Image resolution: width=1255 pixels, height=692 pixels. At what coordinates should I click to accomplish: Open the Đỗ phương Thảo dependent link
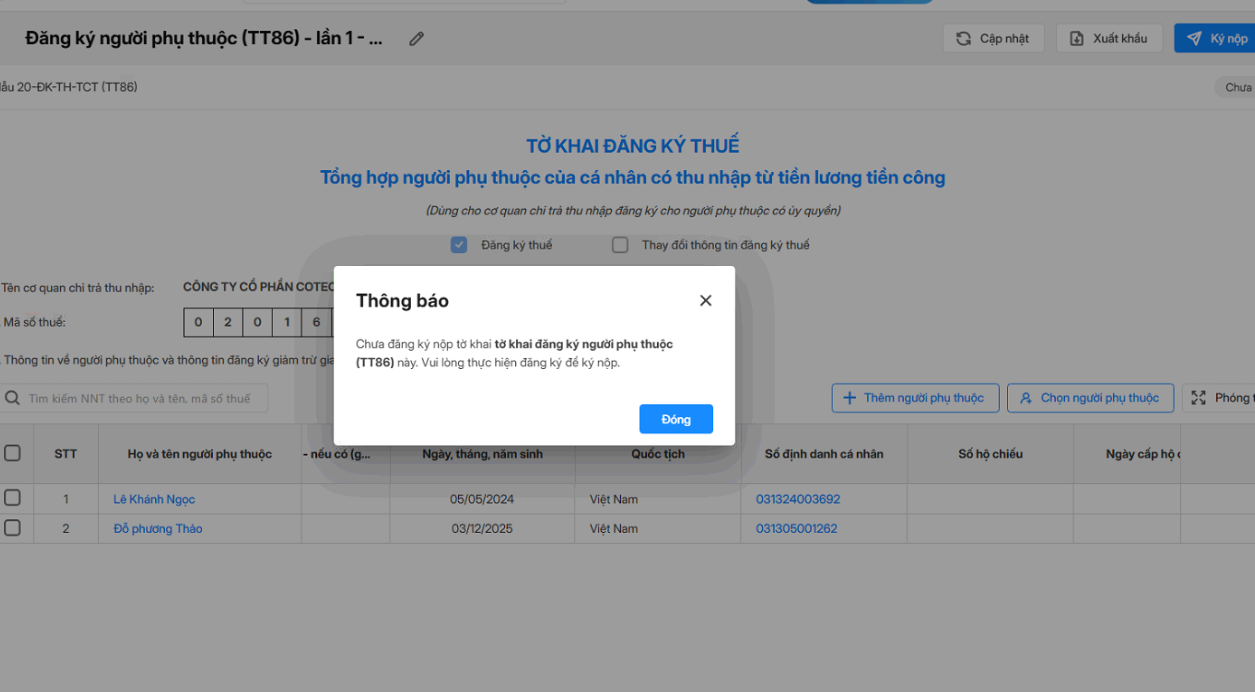point(158,529)
